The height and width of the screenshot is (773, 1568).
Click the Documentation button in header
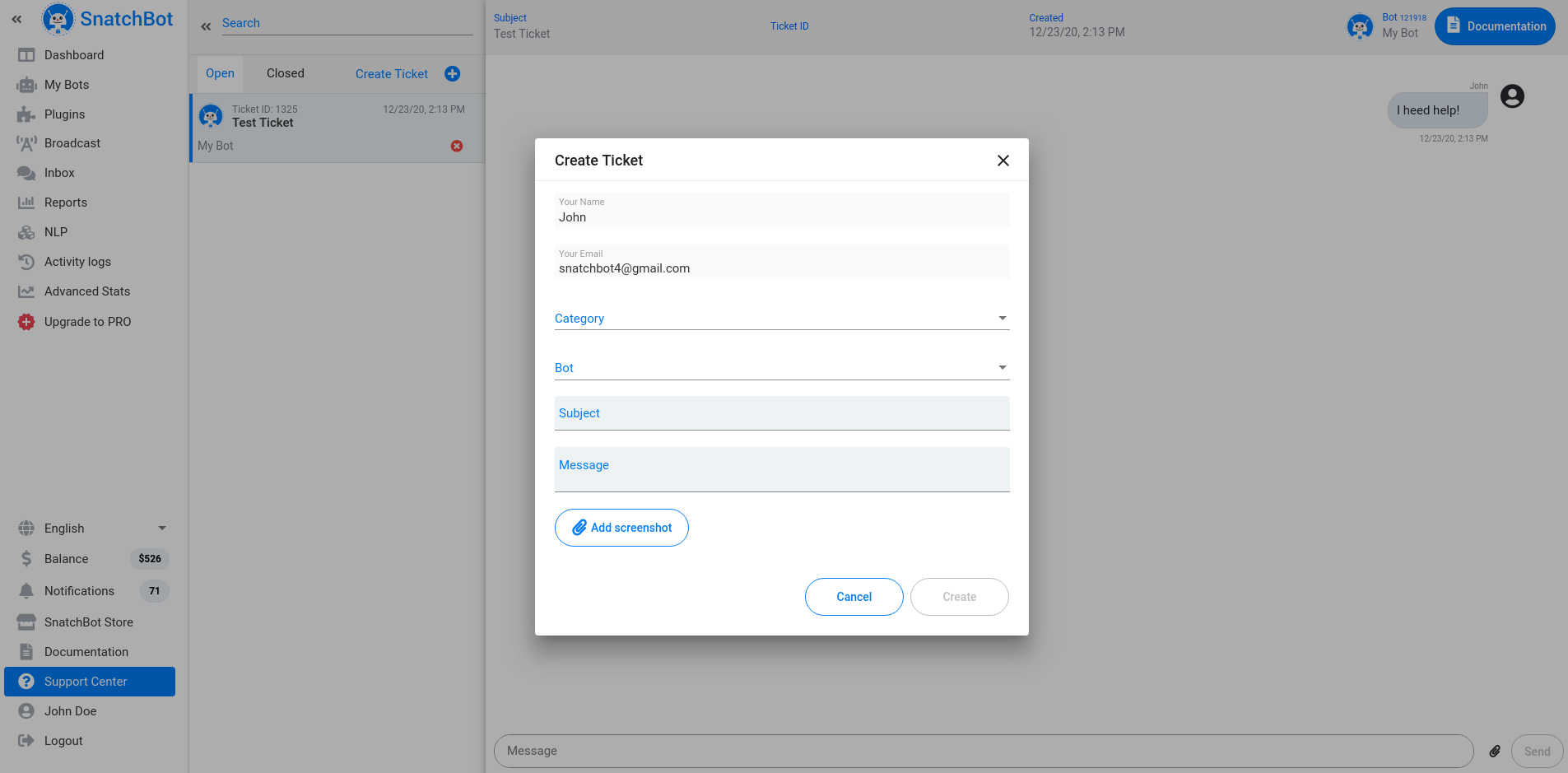coord(1495,26)
